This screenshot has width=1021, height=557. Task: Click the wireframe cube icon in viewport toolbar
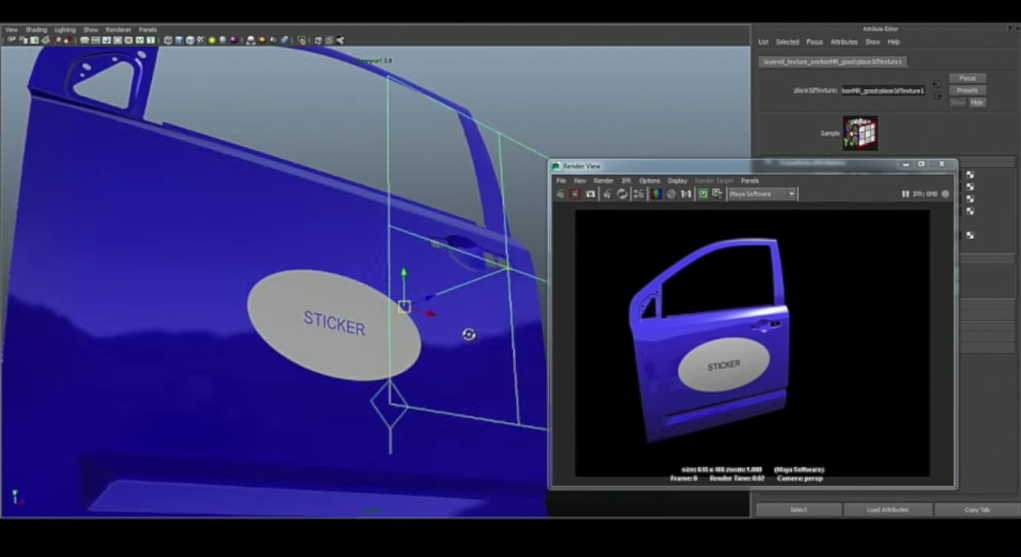(x=168, y=41)
